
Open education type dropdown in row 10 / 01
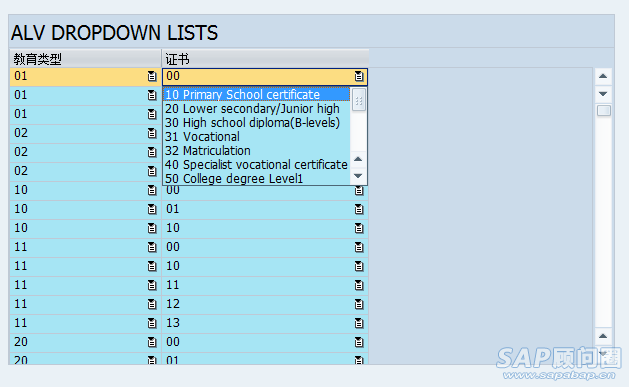click(x=152, y=209)
